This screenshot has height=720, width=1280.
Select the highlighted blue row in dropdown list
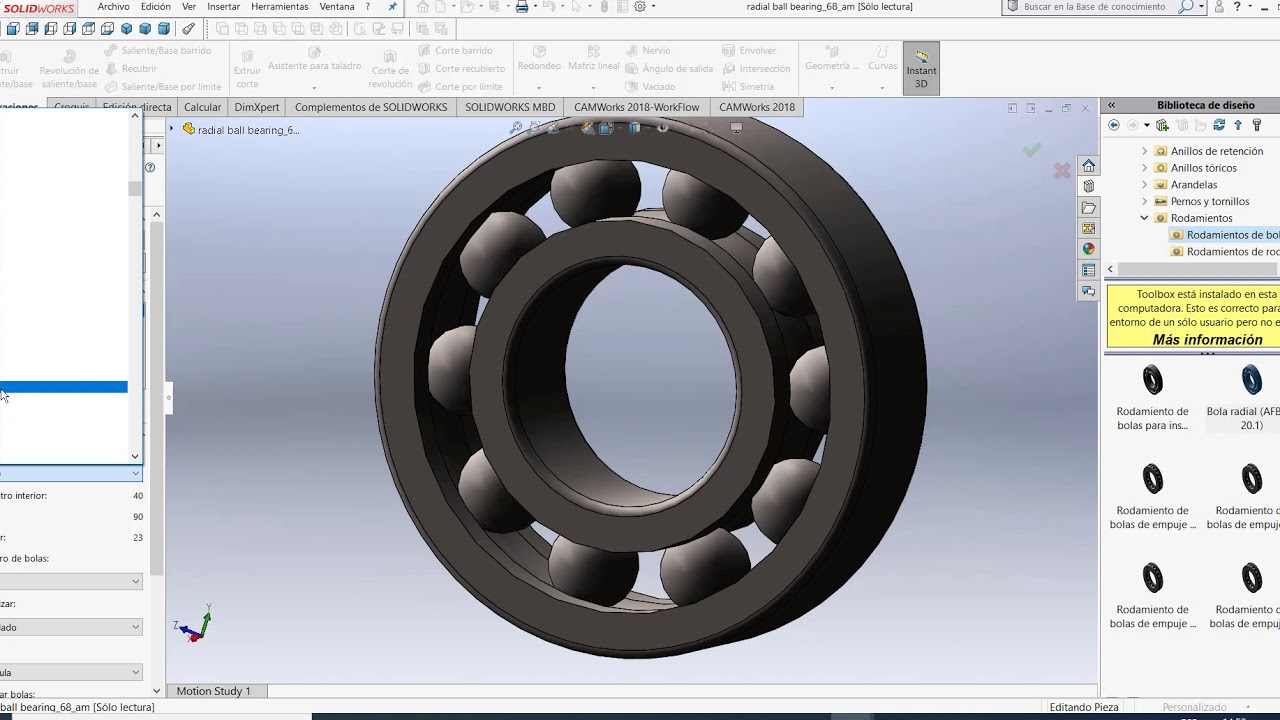coord(63,387)
